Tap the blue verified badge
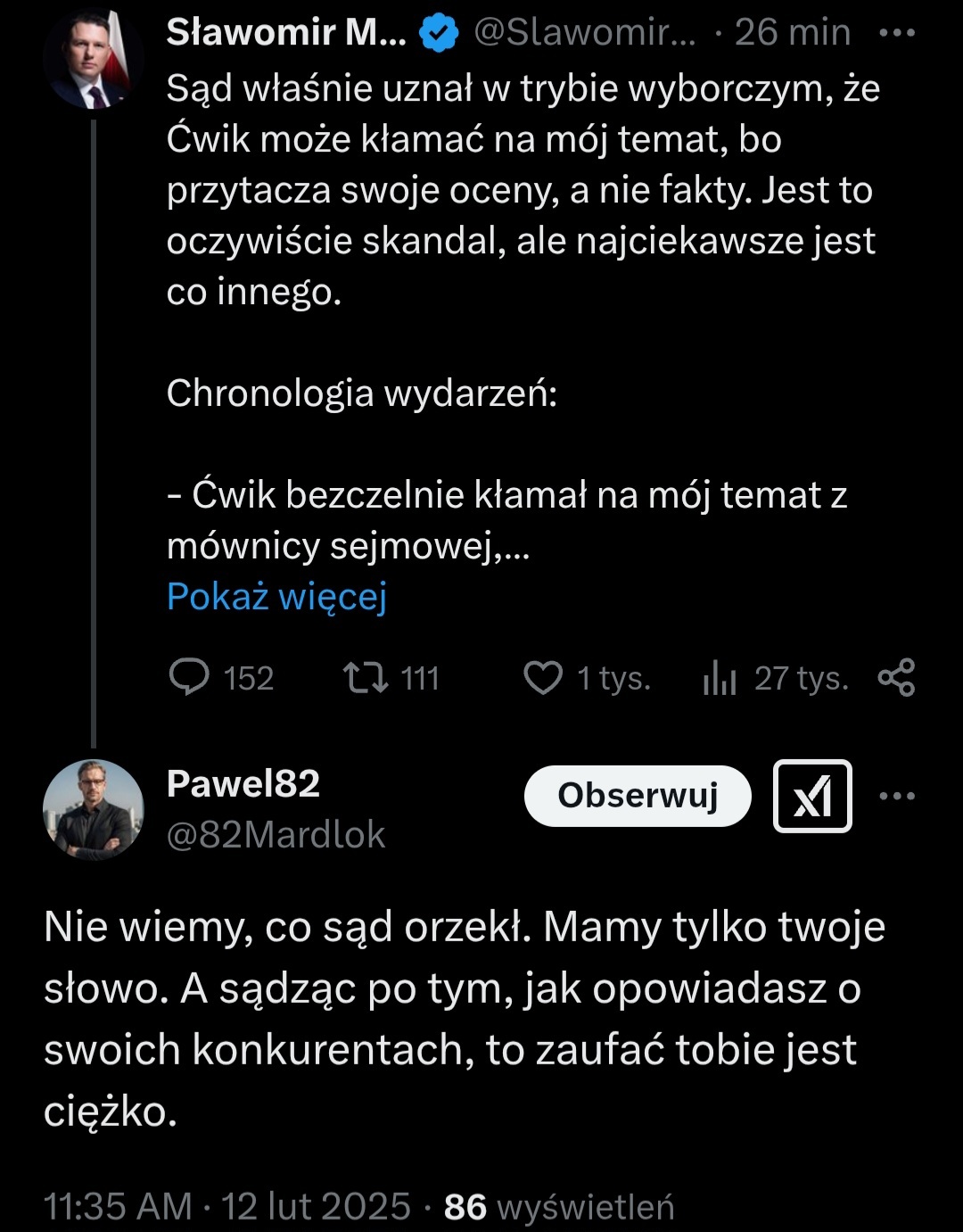The image size is (963, 1232). point(439,34)
